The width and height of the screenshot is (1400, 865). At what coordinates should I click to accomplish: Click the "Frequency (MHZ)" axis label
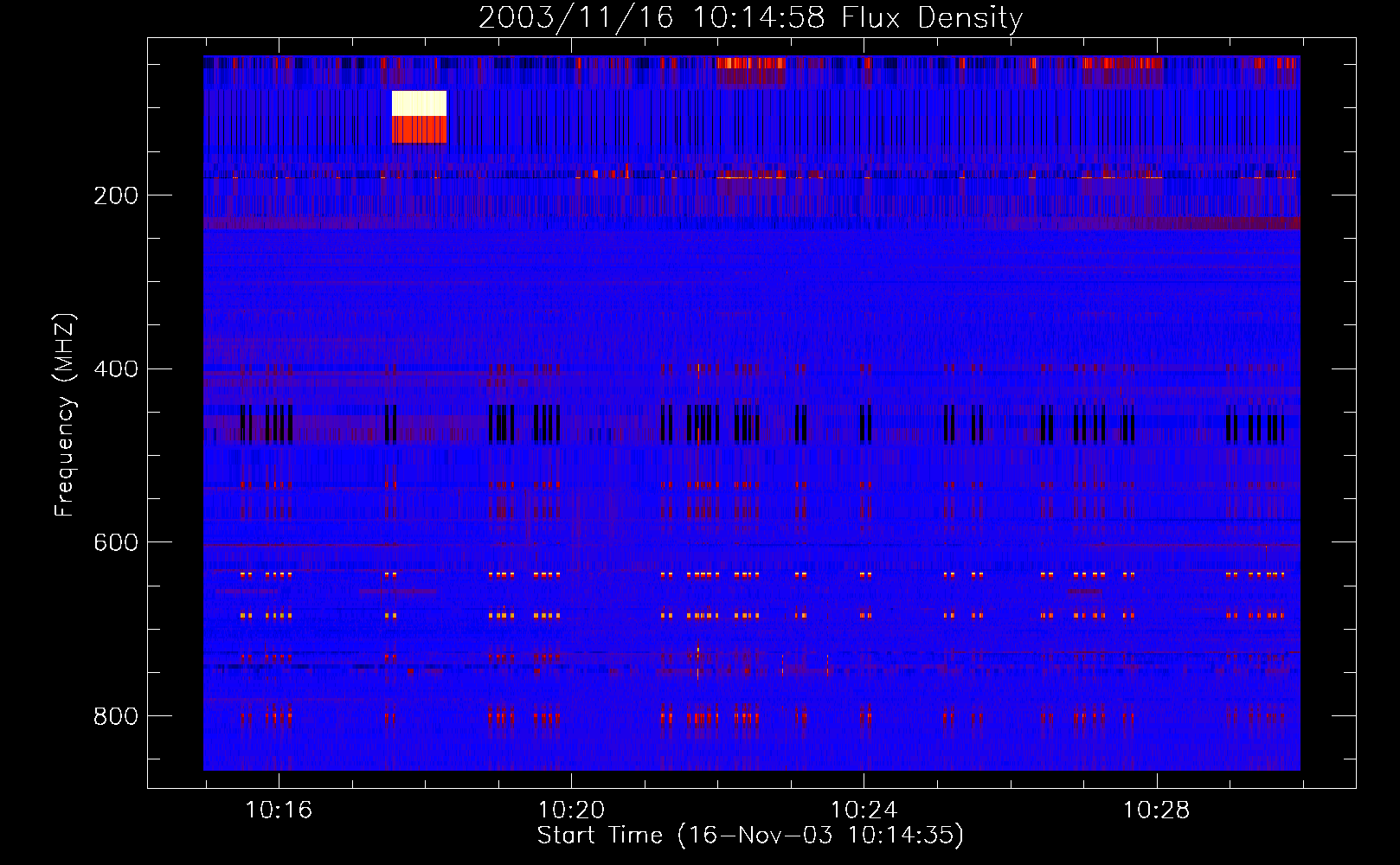(65, 415)
